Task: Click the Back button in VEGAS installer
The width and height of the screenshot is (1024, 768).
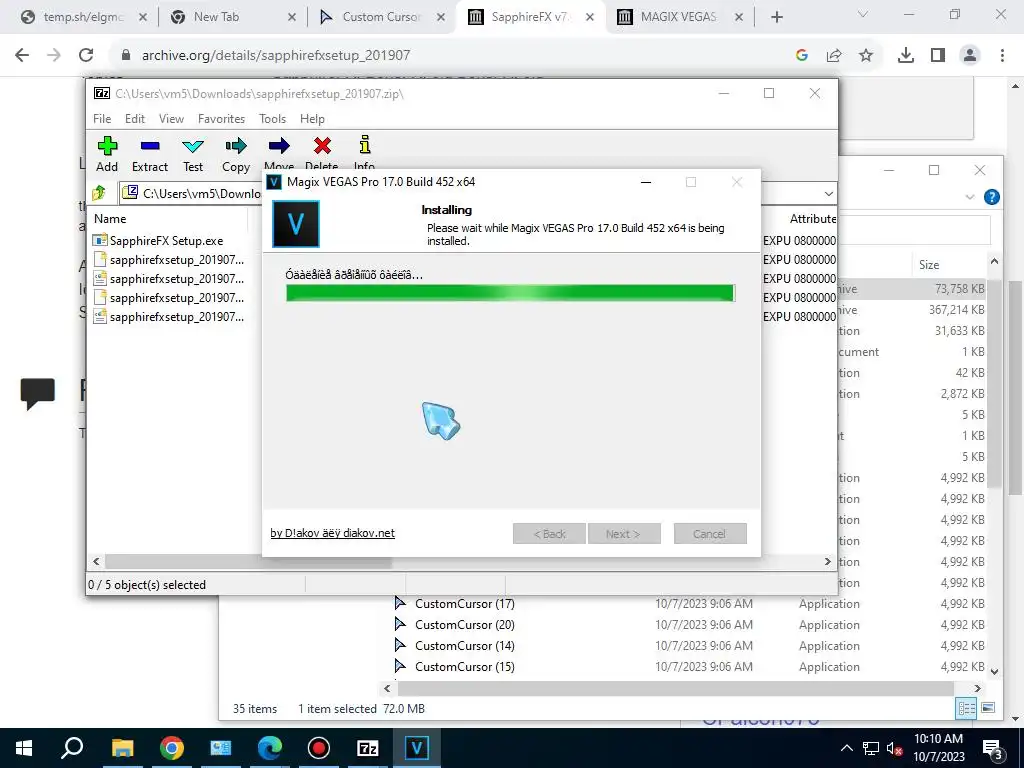Action: pos(549,534)
